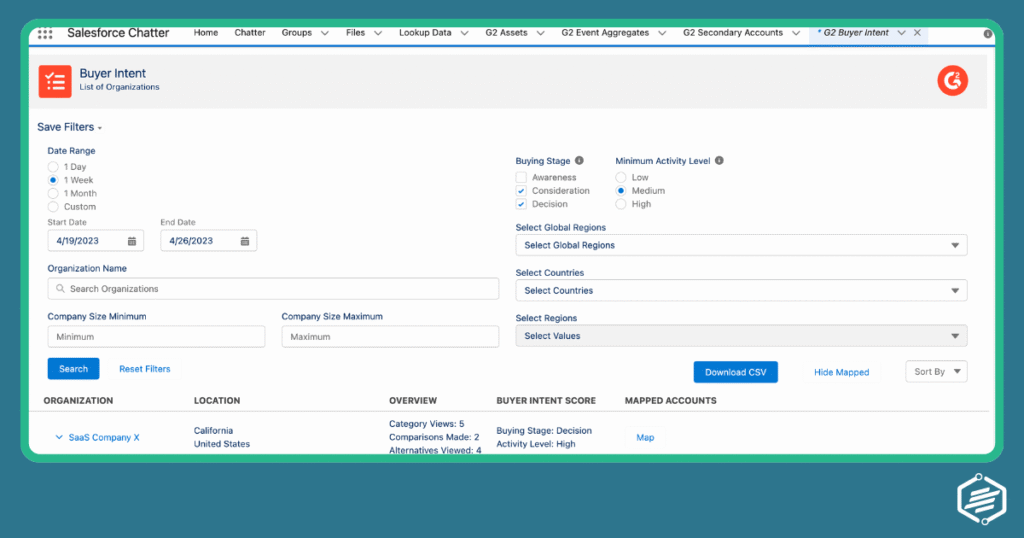Check the Awareness buying stage

click(521, 178)
